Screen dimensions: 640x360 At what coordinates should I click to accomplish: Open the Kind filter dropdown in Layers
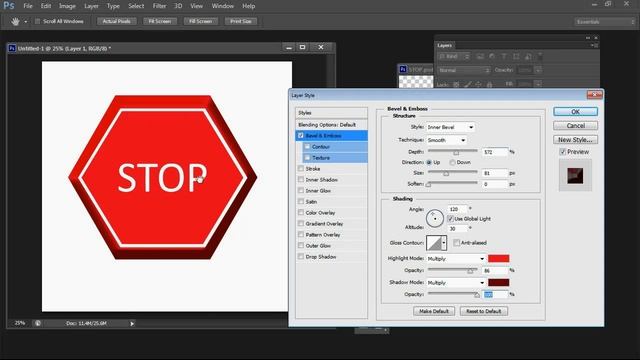(x=454, y=56)
